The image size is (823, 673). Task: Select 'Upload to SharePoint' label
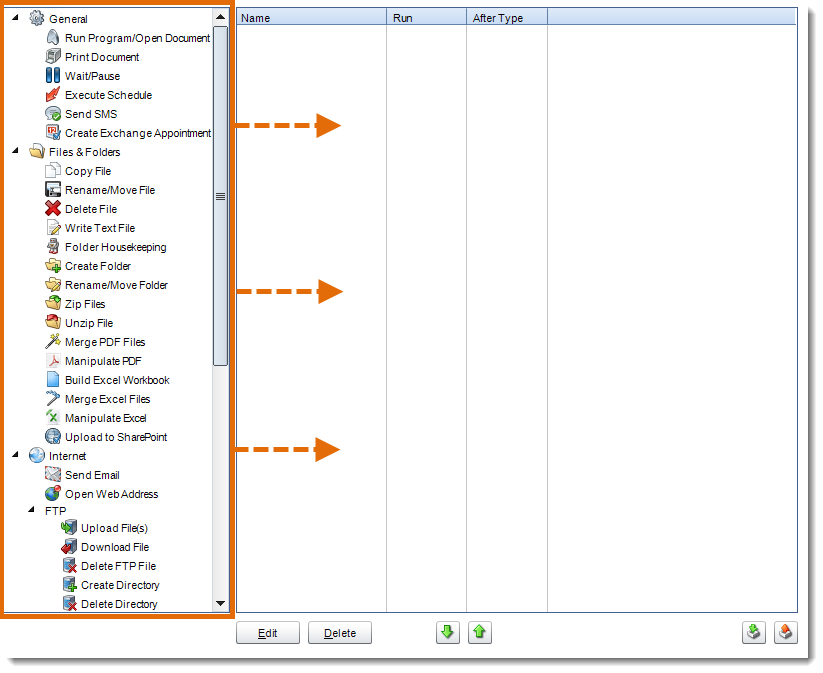(x=116, y=437)
